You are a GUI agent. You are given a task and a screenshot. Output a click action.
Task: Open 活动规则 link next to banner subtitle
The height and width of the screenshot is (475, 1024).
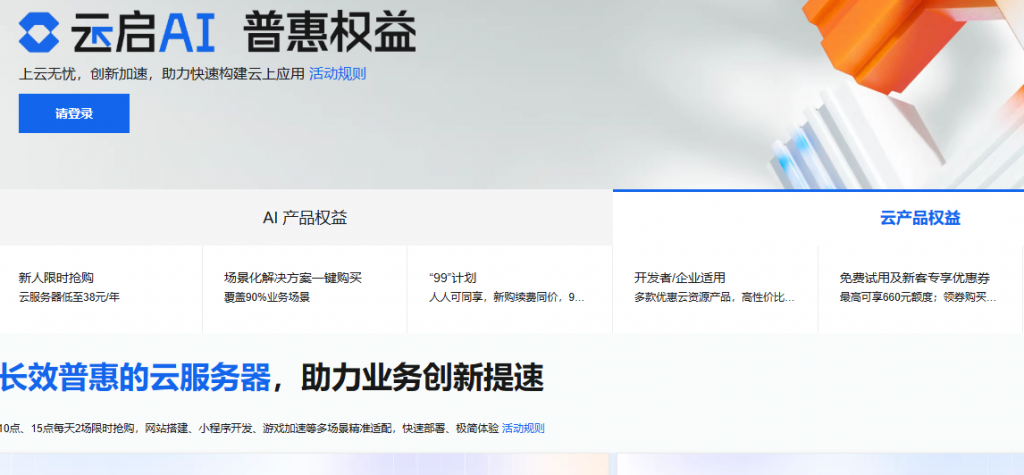tap(337, 73)
